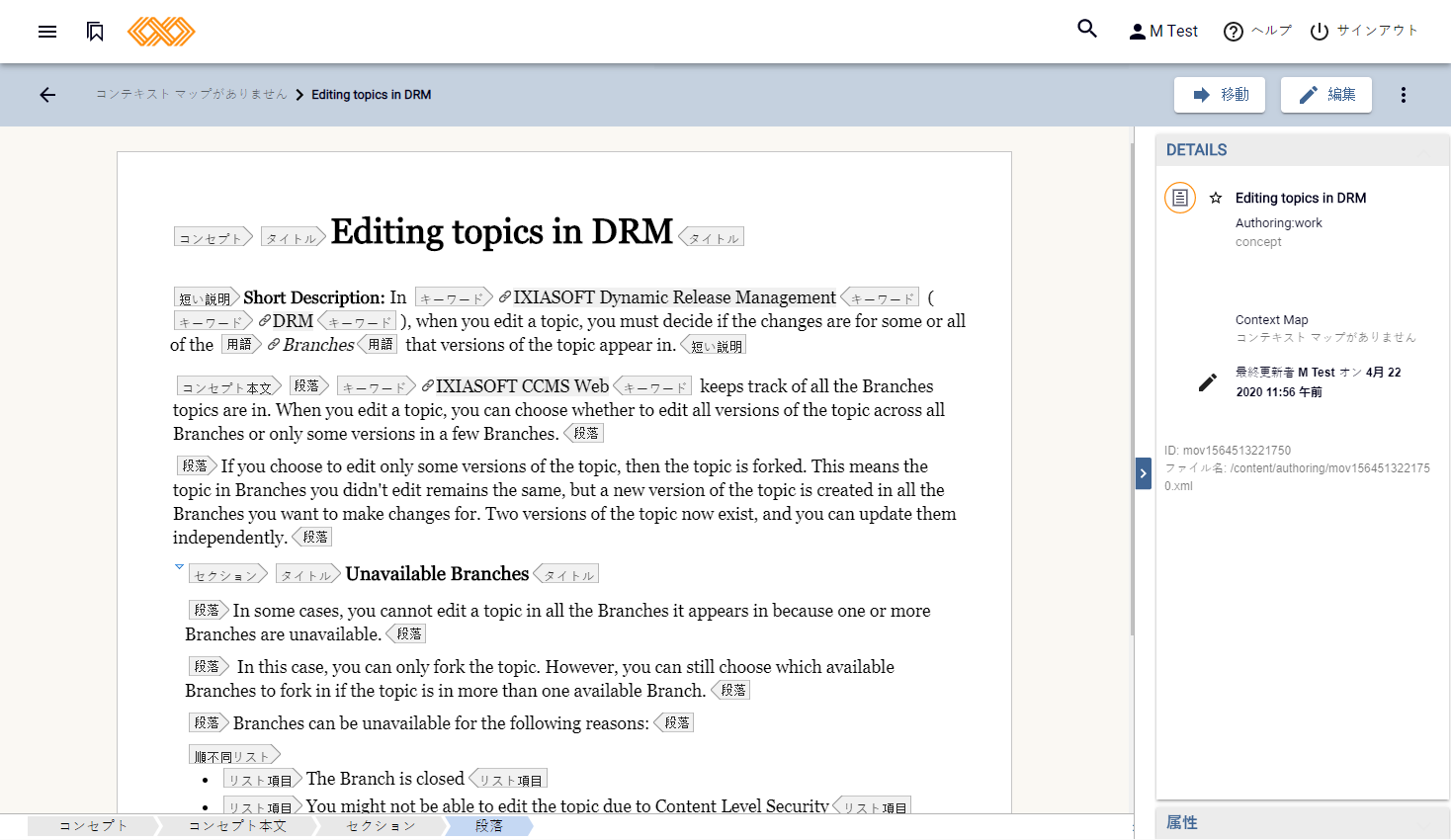The width and height of the screenshot is (1451, 840).
Task: Select the コンセプト breadcrumb tab at bottom
Action: (x=94, y=826)
